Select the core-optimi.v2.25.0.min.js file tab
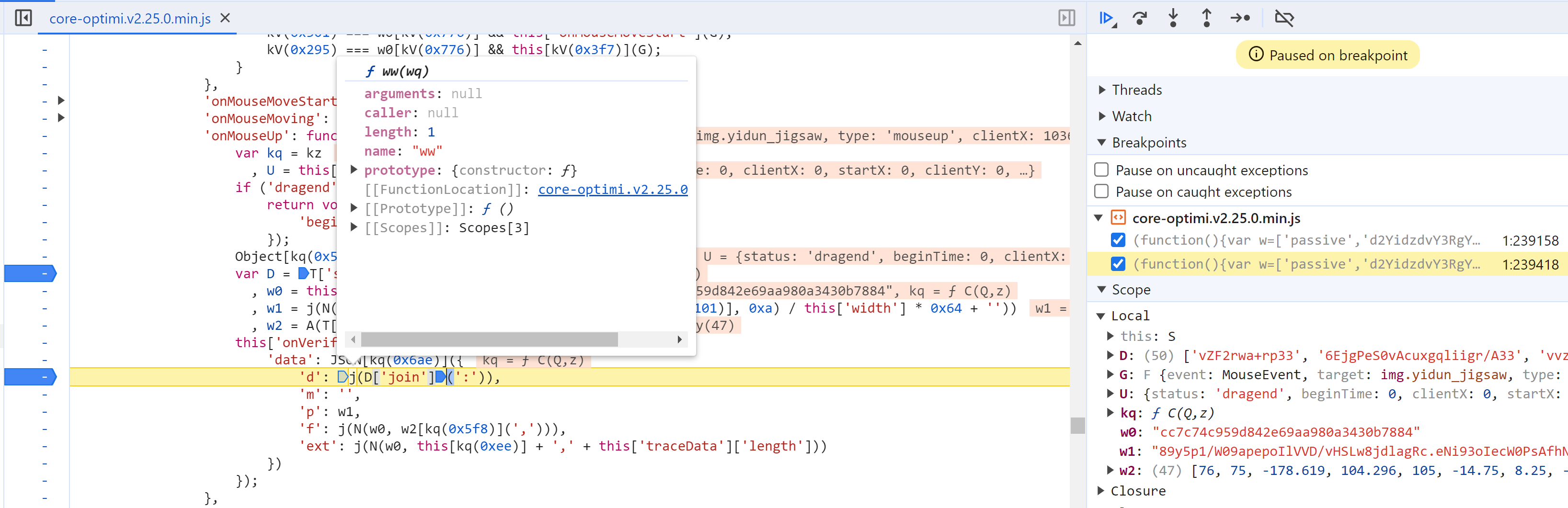This screenshot has height=508, width=1568. 130,18
